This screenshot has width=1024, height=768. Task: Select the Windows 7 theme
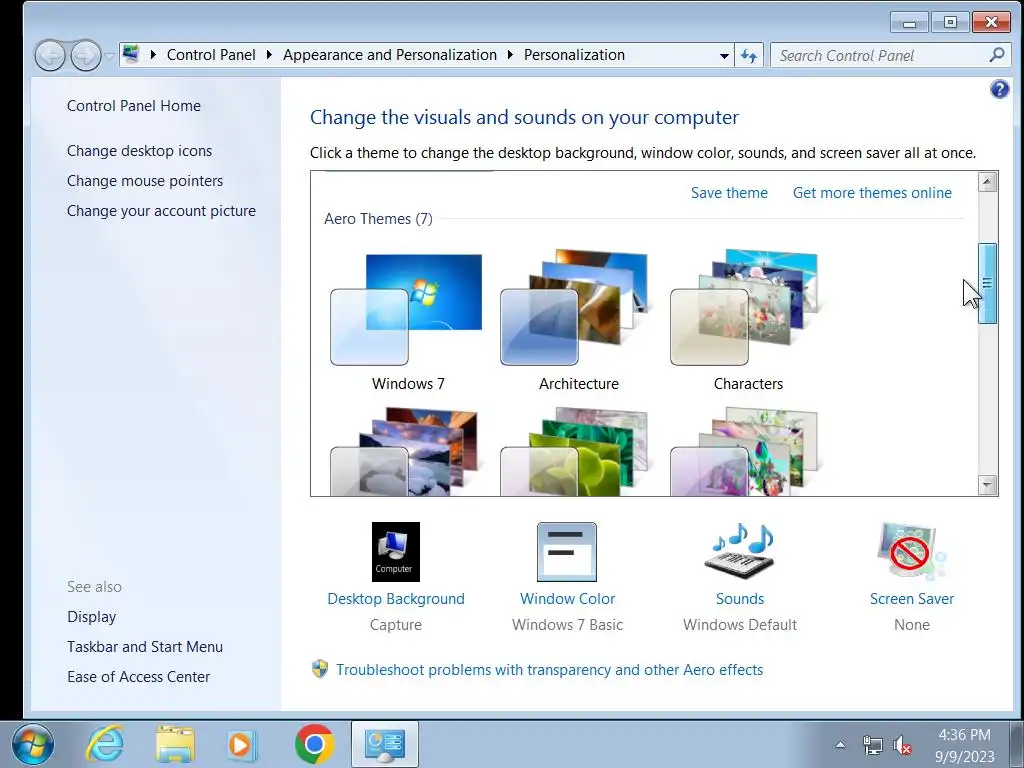(408, 320)
